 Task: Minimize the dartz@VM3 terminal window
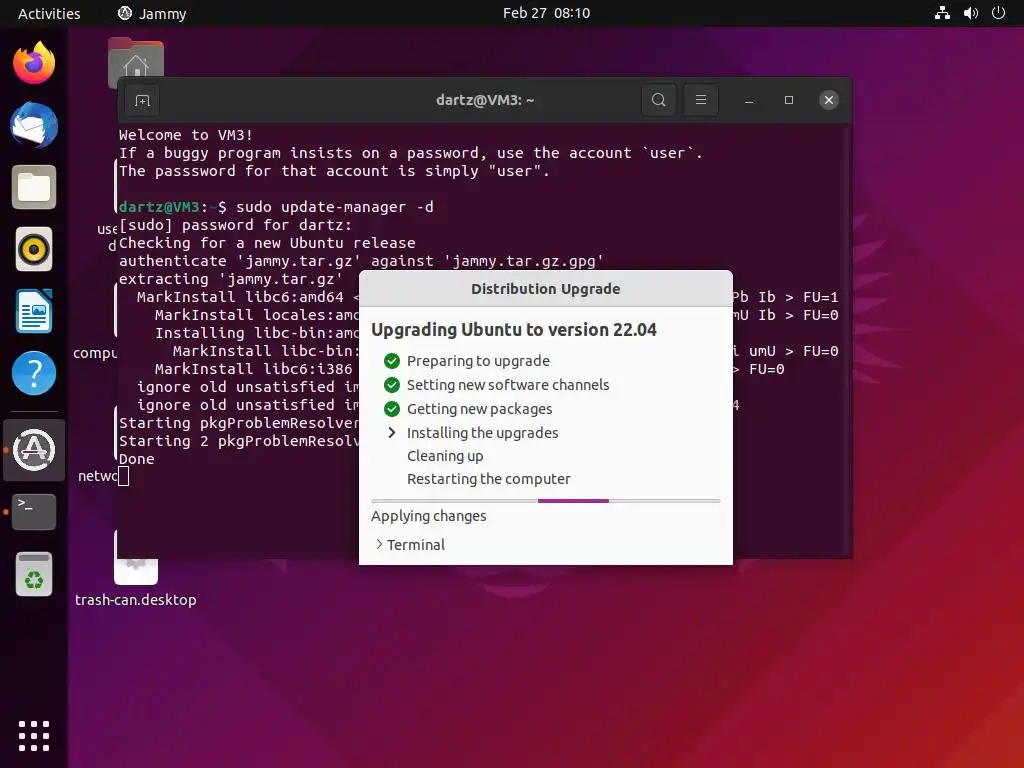(749, 100)
